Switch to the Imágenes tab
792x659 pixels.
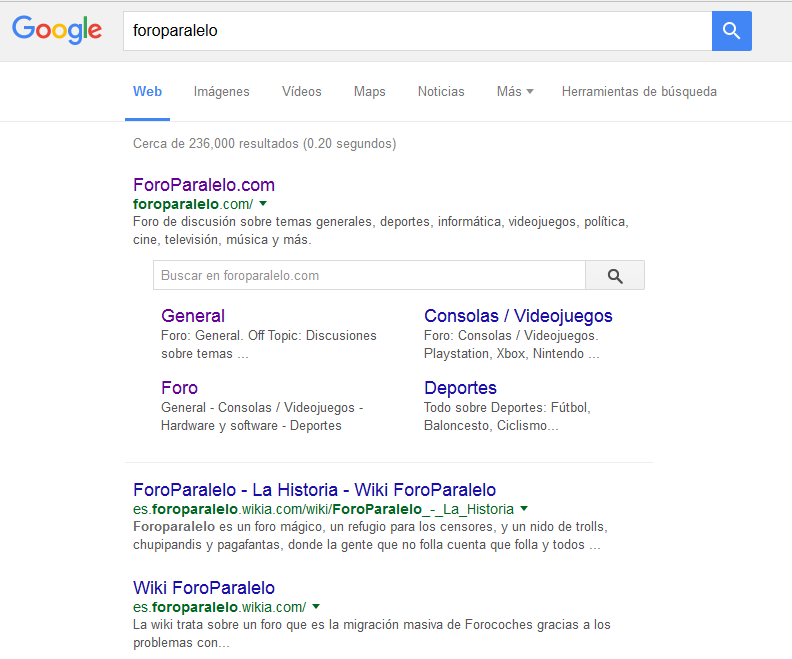[222, 92]
